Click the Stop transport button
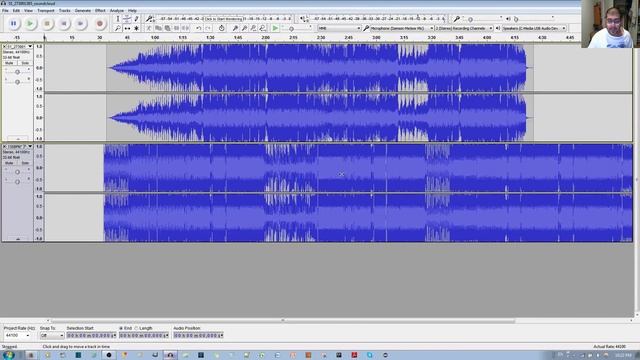 (47, 24)
